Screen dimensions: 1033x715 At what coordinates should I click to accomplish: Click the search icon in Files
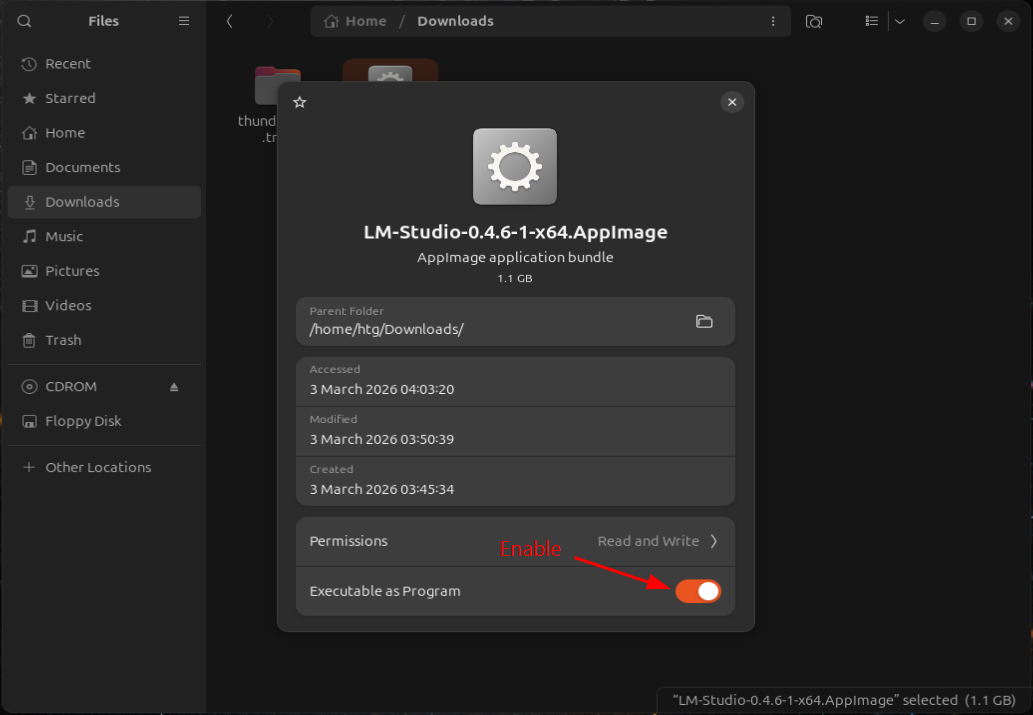click(x=24, y=21)
